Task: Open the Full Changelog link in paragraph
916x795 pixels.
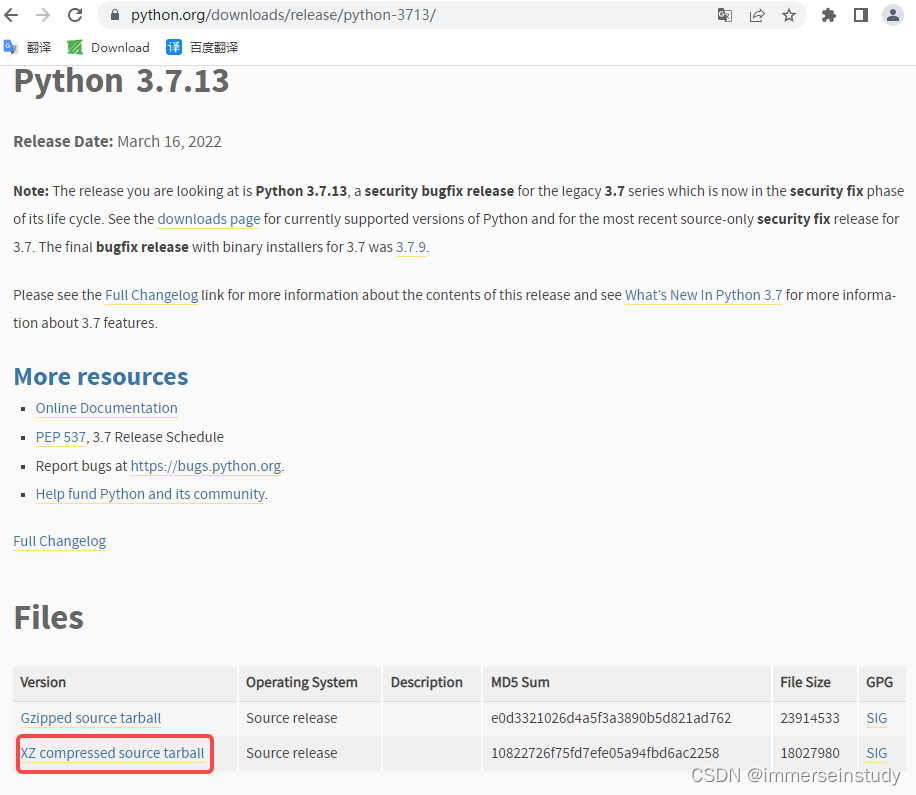Action: (151, 295)
